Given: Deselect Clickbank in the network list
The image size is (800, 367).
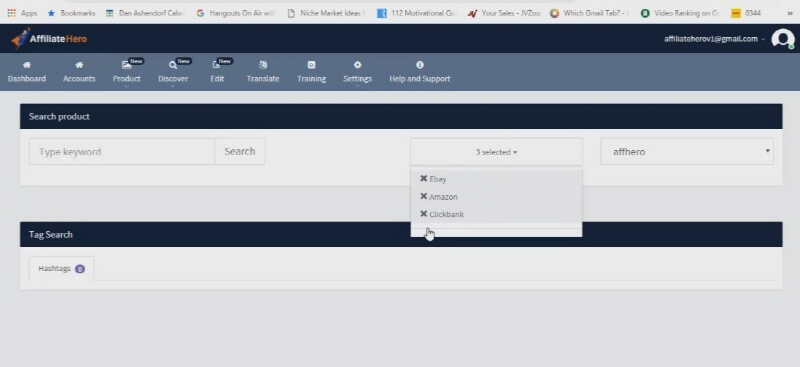Looking at the screenshot, I should click(x=496, y=214).
